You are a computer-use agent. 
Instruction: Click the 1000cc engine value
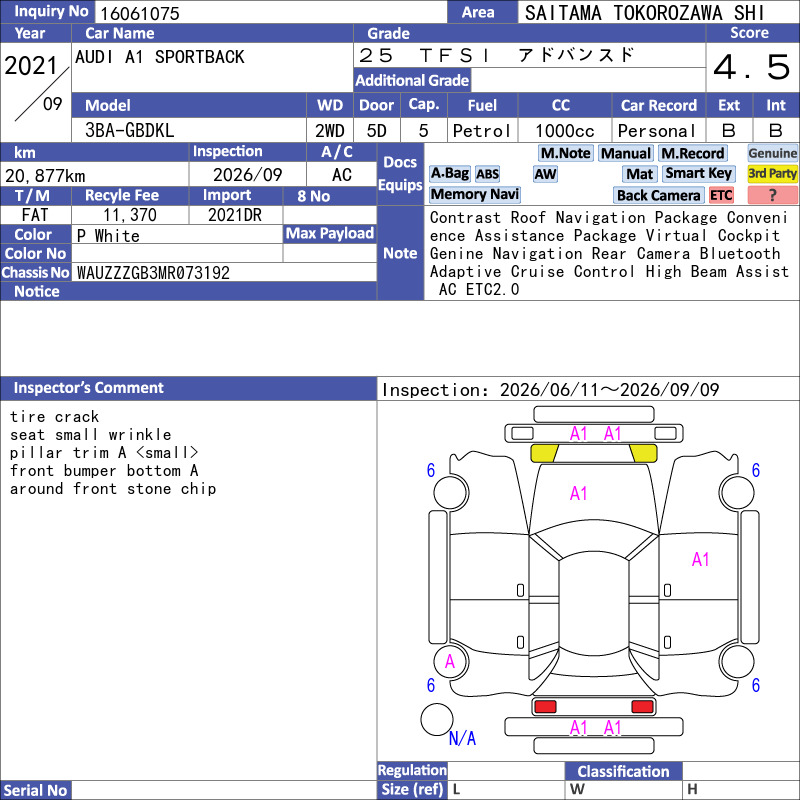tap(565, 131)
